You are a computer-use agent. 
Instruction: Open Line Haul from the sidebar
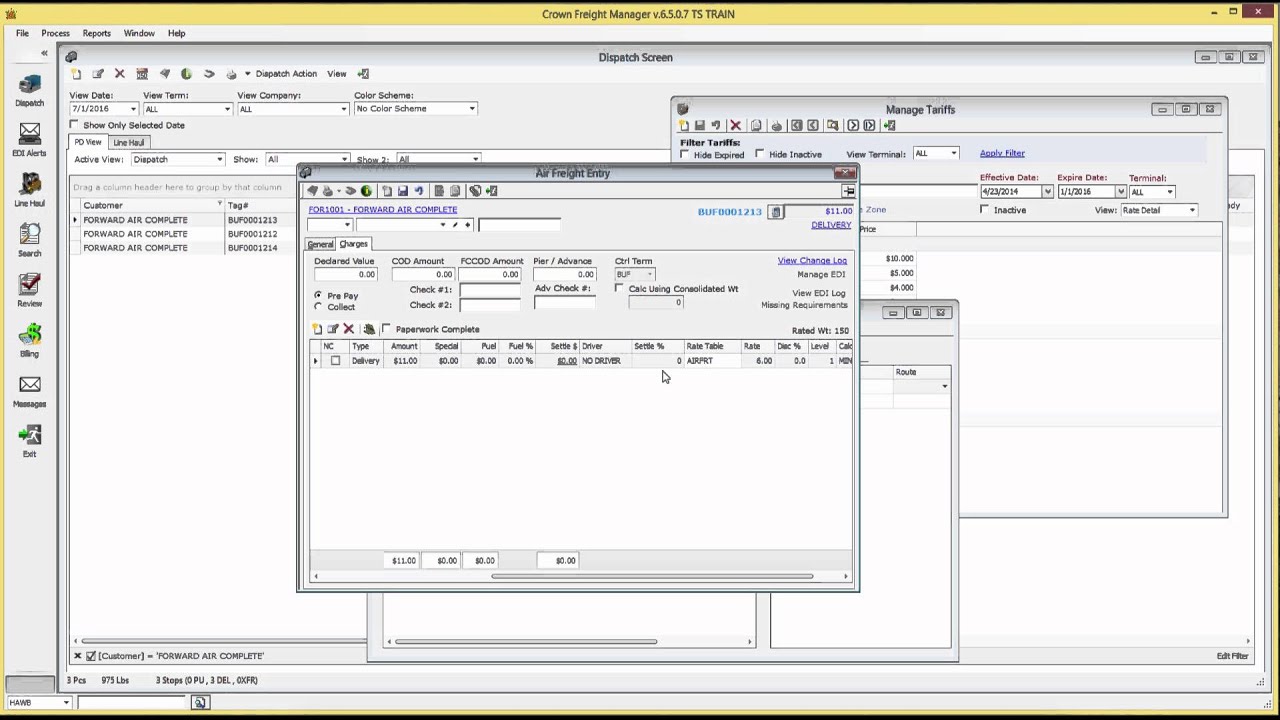29,188
